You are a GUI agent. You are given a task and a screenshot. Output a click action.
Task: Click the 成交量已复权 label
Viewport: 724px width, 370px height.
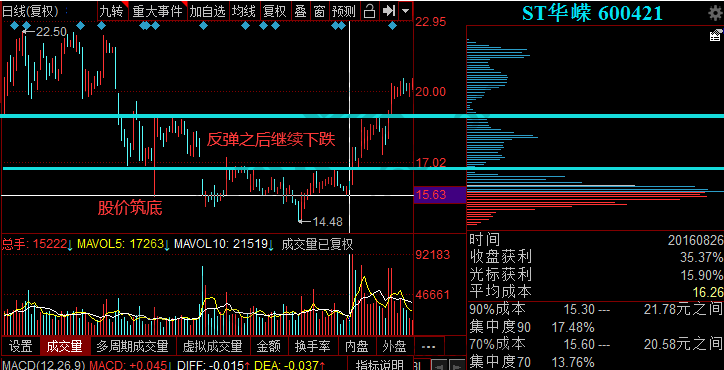317,244
